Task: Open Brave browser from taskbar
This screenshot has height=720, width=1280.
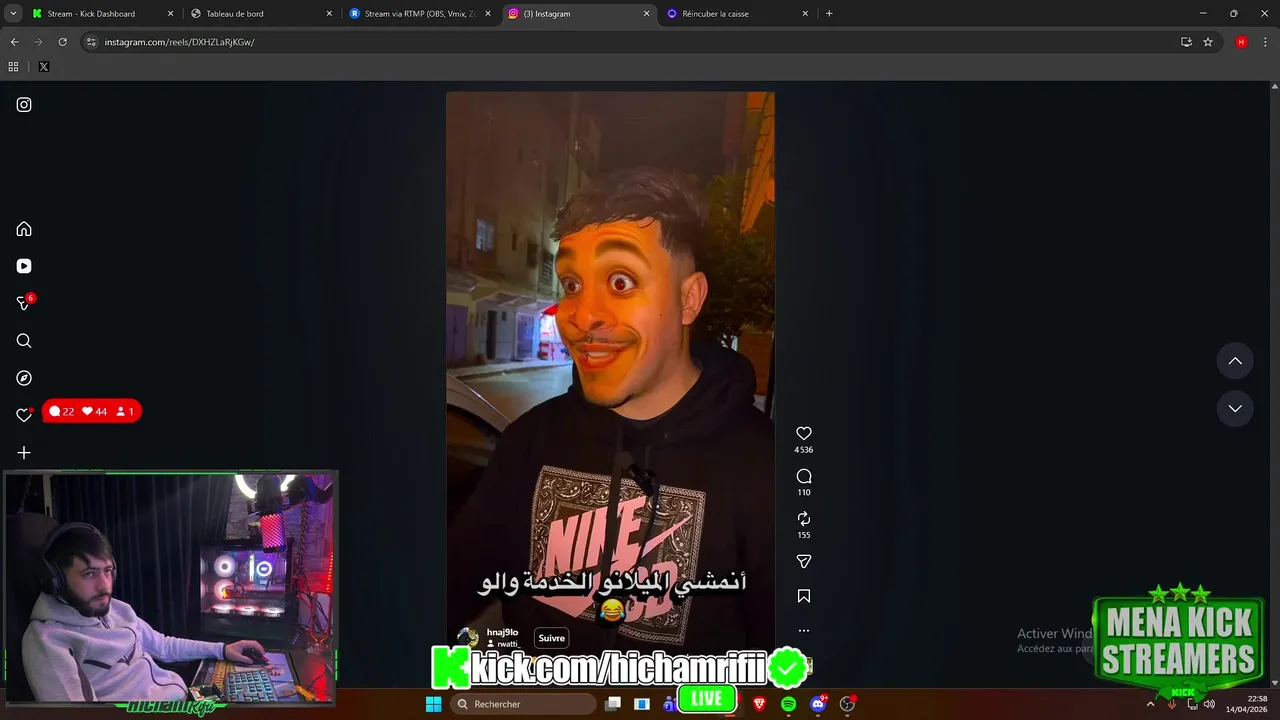Action: tap(759, 704)
